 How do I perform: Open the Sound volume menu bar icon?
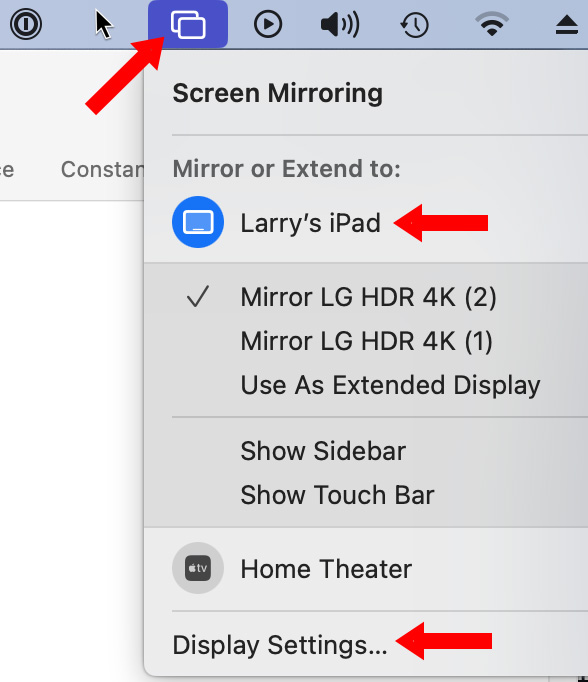point(340,24)
